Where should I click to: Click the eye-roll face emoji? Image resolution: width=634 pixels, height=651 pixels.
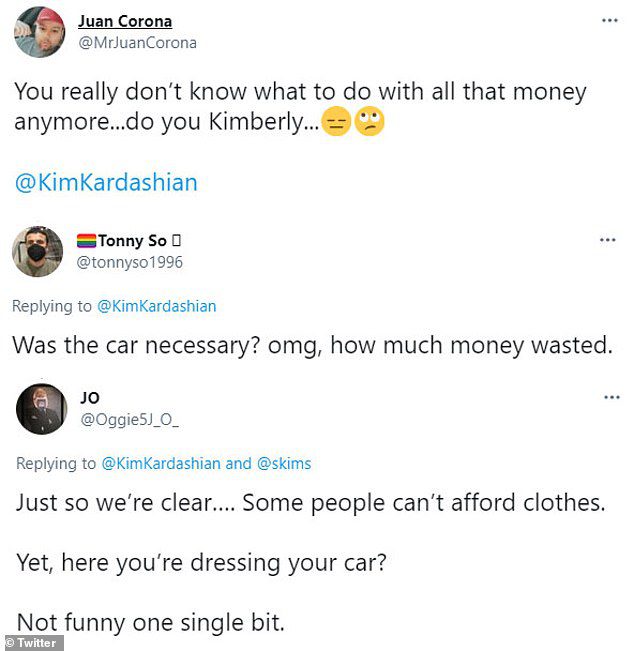click(x=370, y=122)
